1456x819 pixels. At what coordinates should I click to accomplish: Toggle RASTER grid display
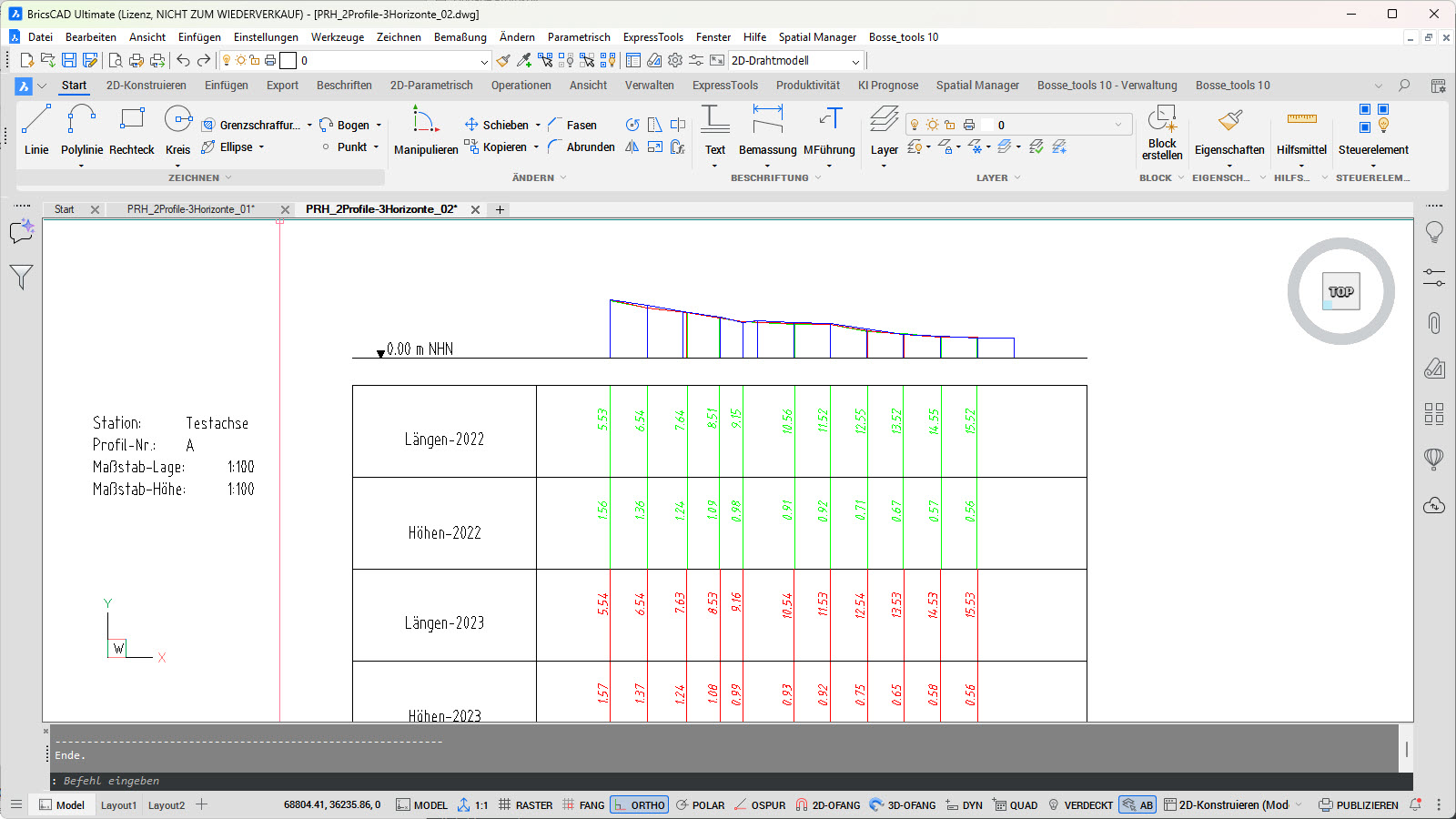(x=526, y=805)
